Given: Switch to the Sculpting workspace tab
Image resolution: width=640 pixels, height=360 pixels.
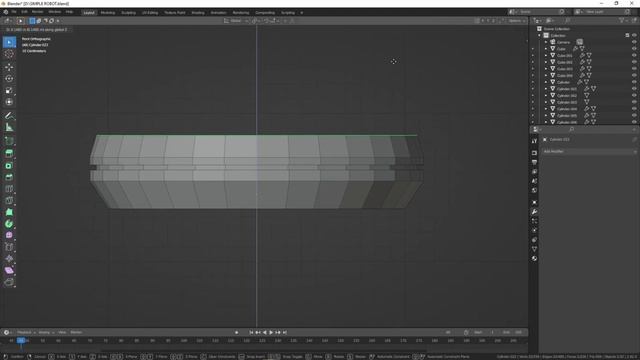Looking at the screenshot, I should (x=128, y=13).
